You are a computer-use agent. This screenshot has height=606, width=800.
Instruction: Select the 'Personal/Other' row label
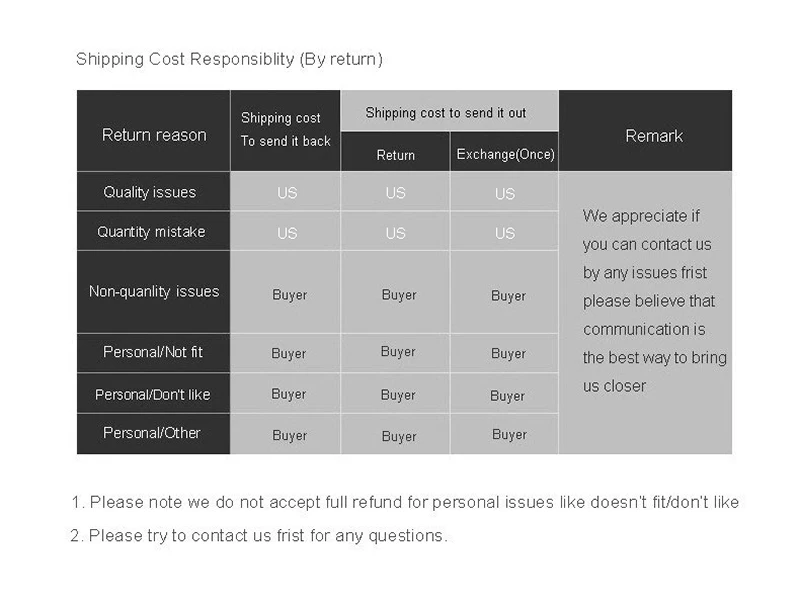coord(154,434)
